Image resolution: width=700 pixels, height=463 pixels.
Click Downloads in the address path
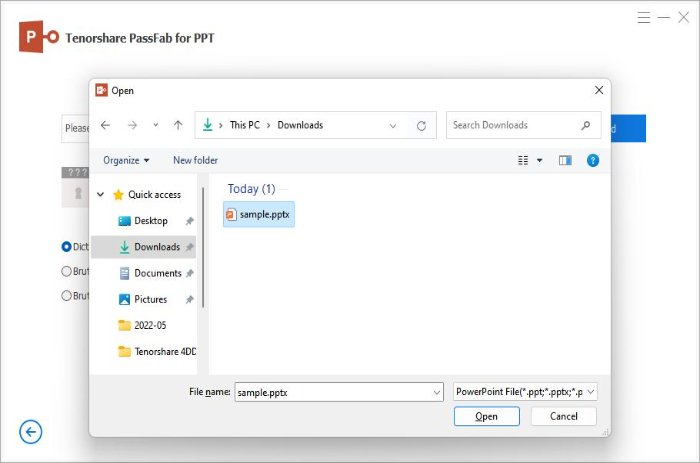300,125
